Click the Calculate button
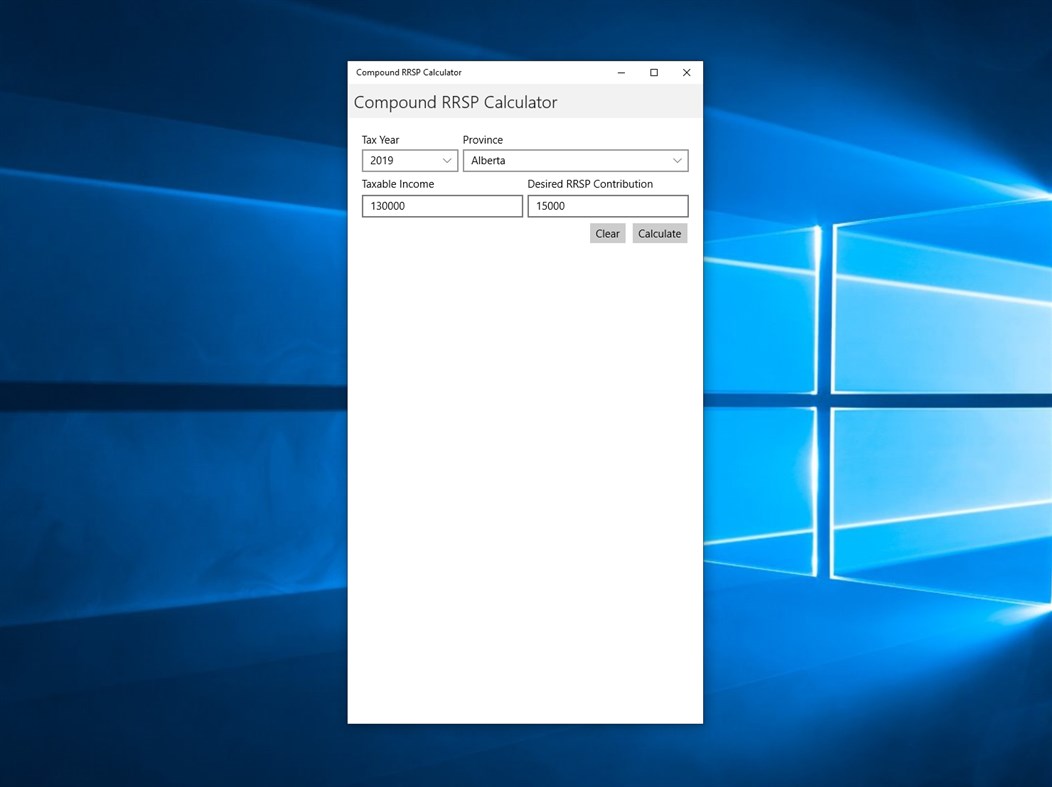This screenshot has width=1052, height=787. pyautogui.click(x=659, y=233)
